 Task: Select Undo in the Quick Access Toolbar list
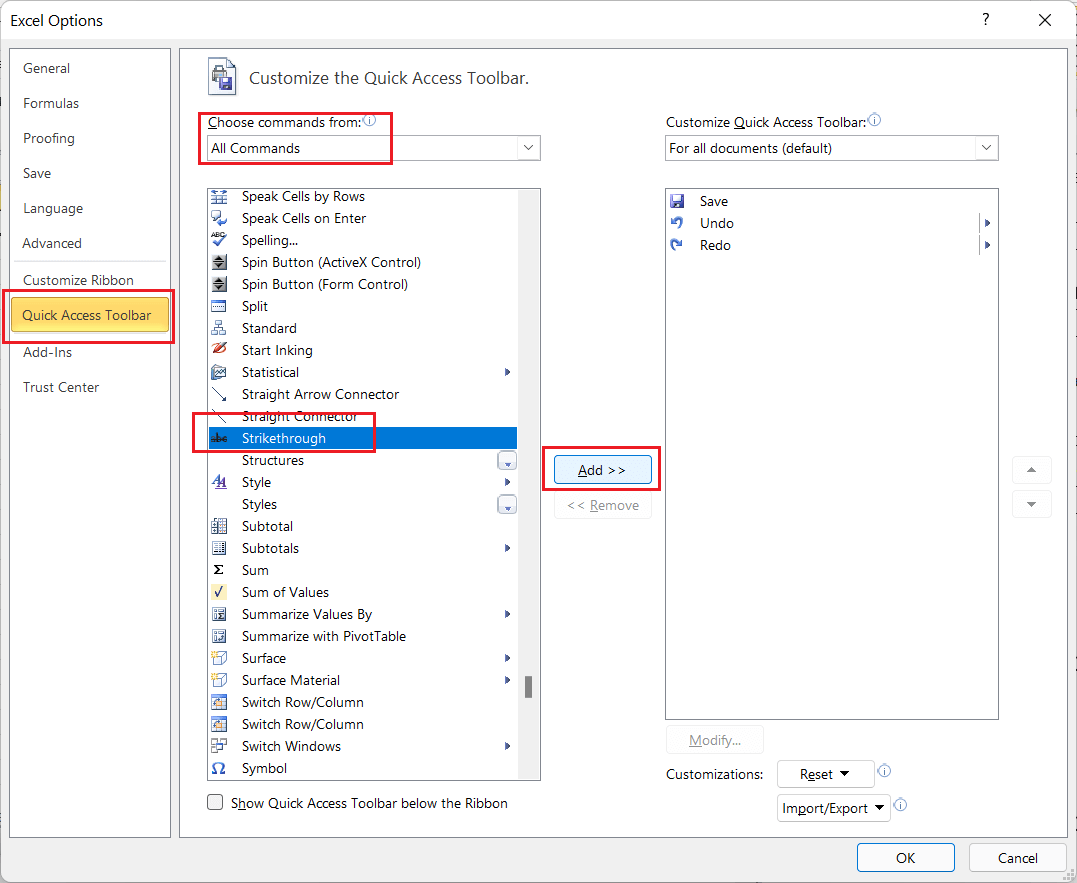pyautogui.click(x=716, y=223)
